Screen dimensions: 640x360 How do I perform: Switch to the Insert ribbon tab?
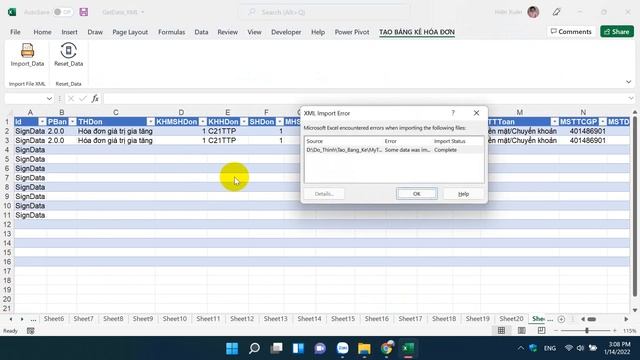point(69,32)
